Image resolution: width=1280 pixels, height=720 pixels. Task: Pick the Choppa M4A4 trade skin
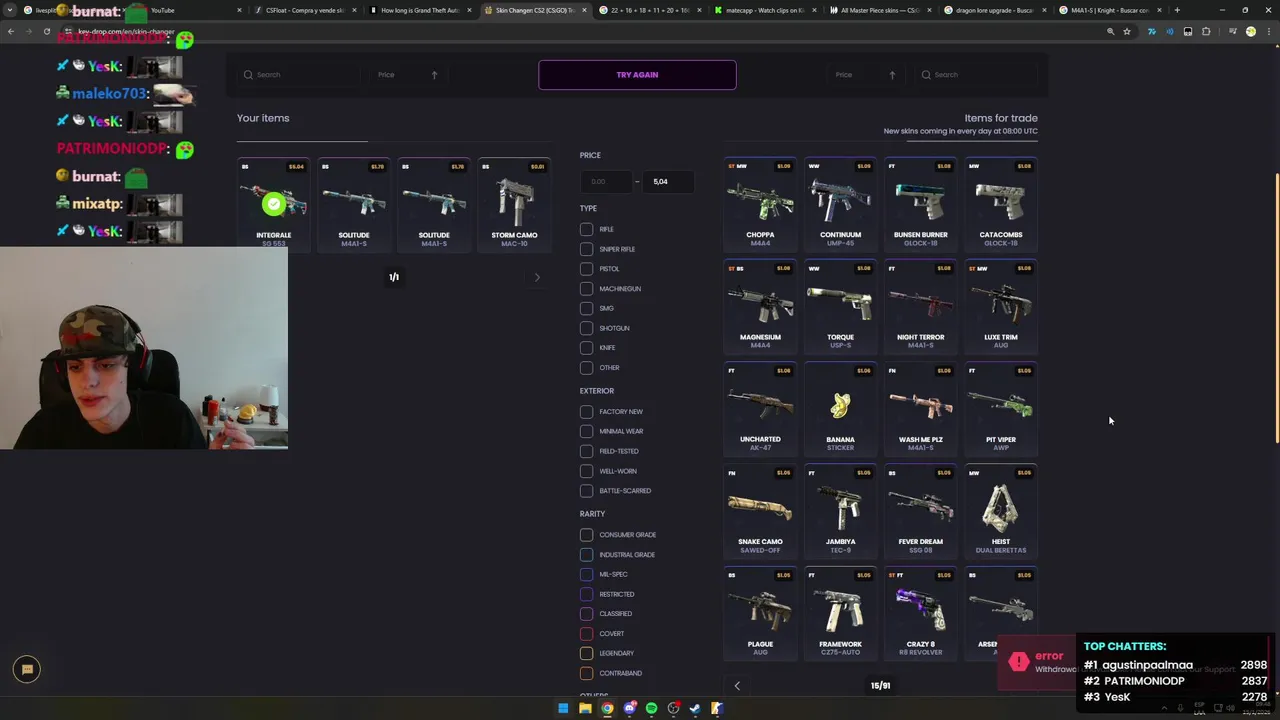click(x=760, y=204)
